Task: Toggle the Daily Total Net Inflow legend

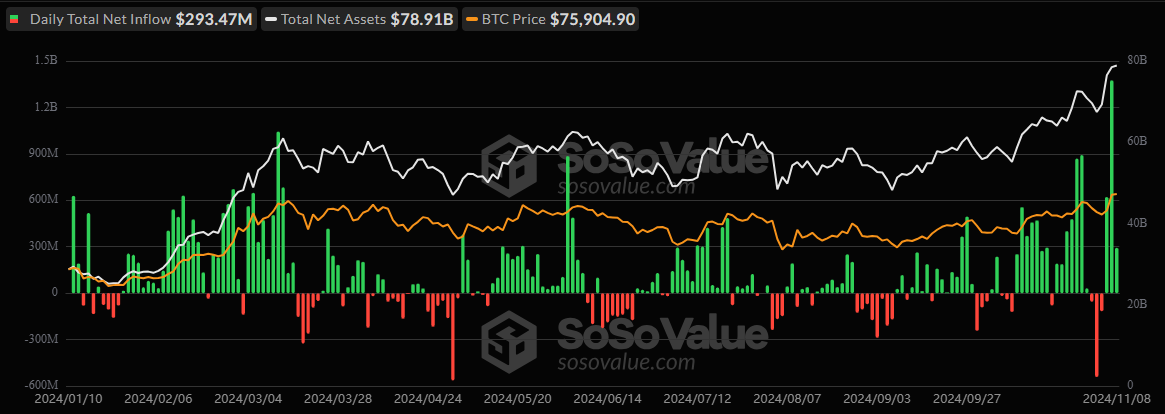Action: pos(132,19)
